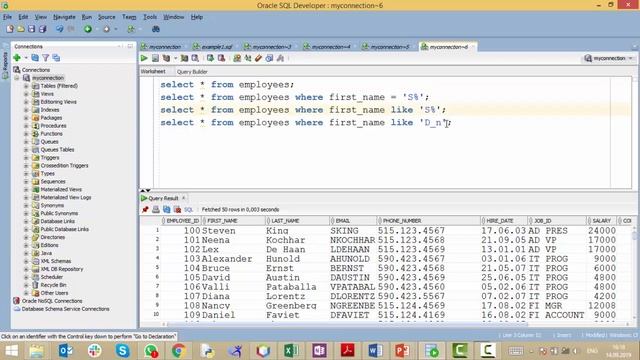Image resolution: width=640 pixels, height=360 pixels.
Task: Open the Source menu
Action: coord(107,17)
